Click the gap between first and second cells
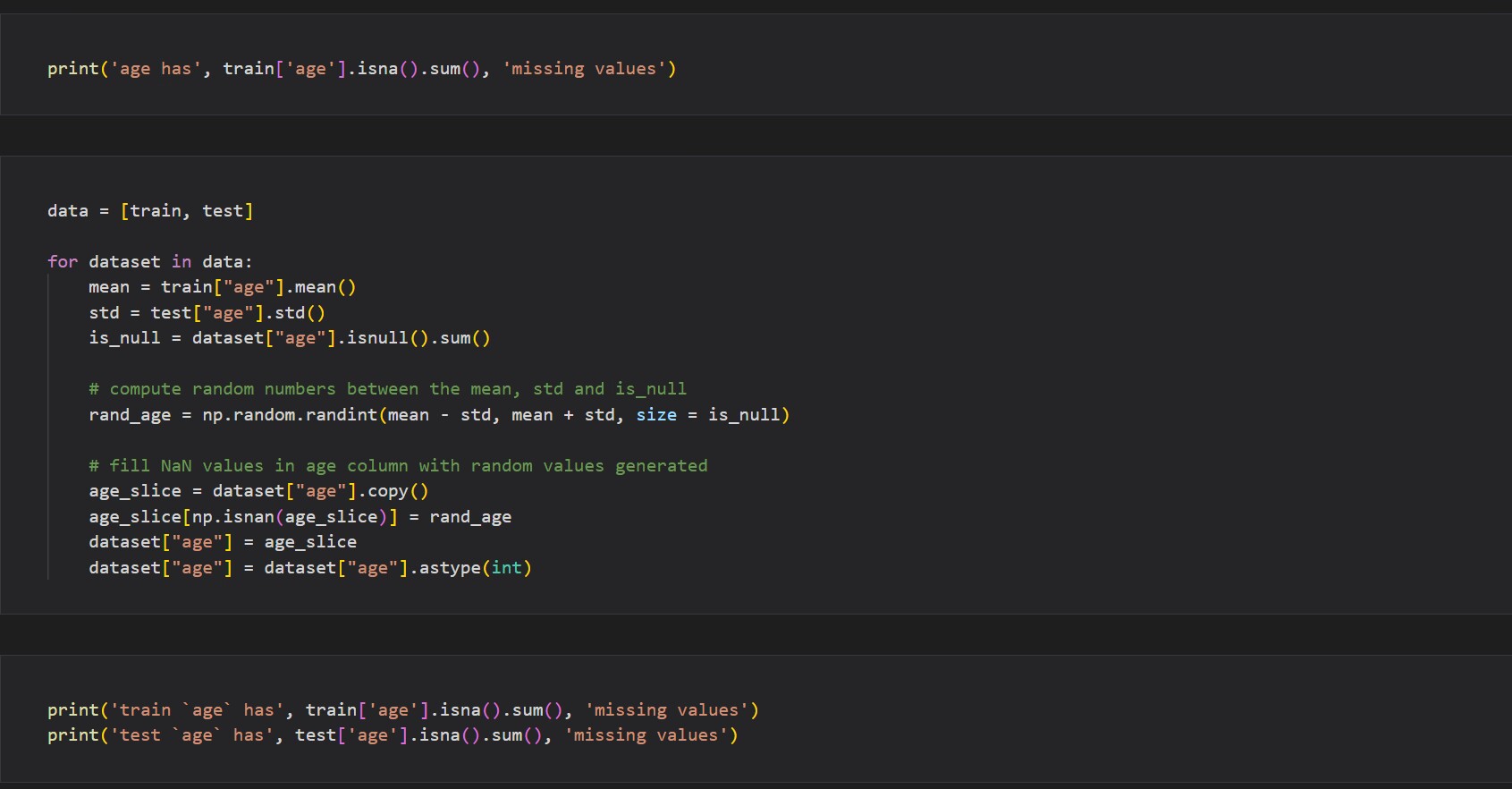 [756, 135]
